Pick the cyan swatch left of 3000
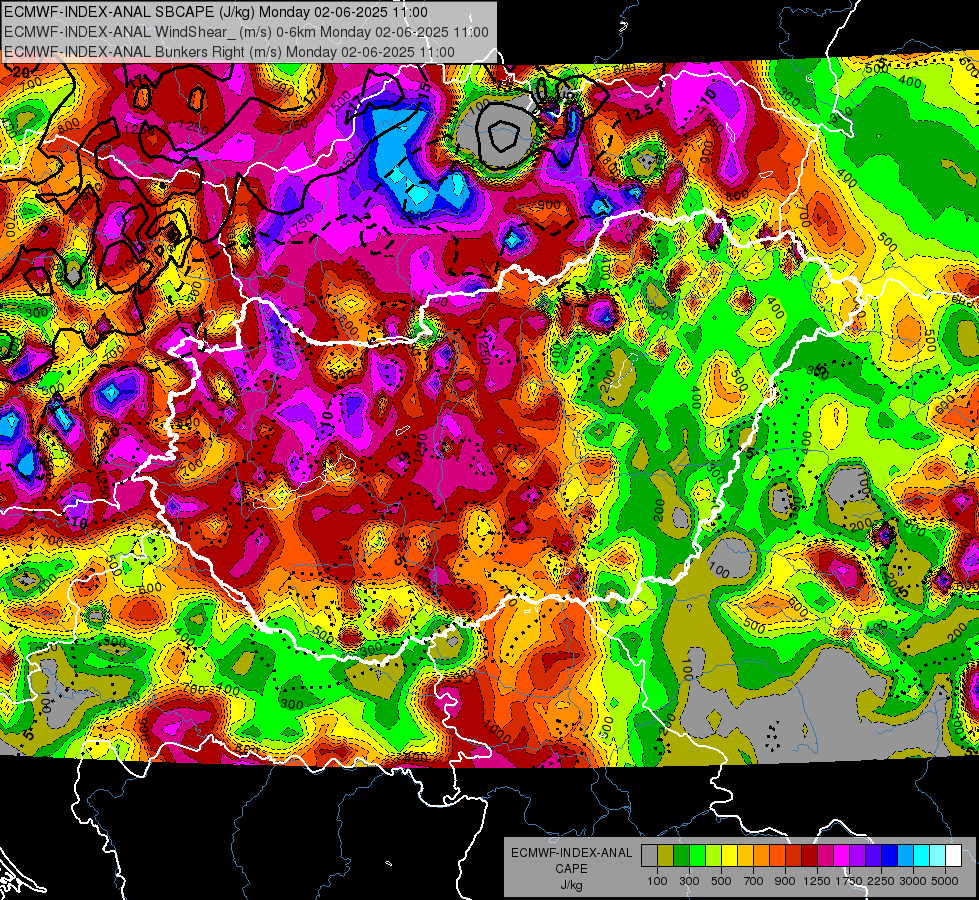The height and width of the screenshot is (900, 979). tap(922, 856)
